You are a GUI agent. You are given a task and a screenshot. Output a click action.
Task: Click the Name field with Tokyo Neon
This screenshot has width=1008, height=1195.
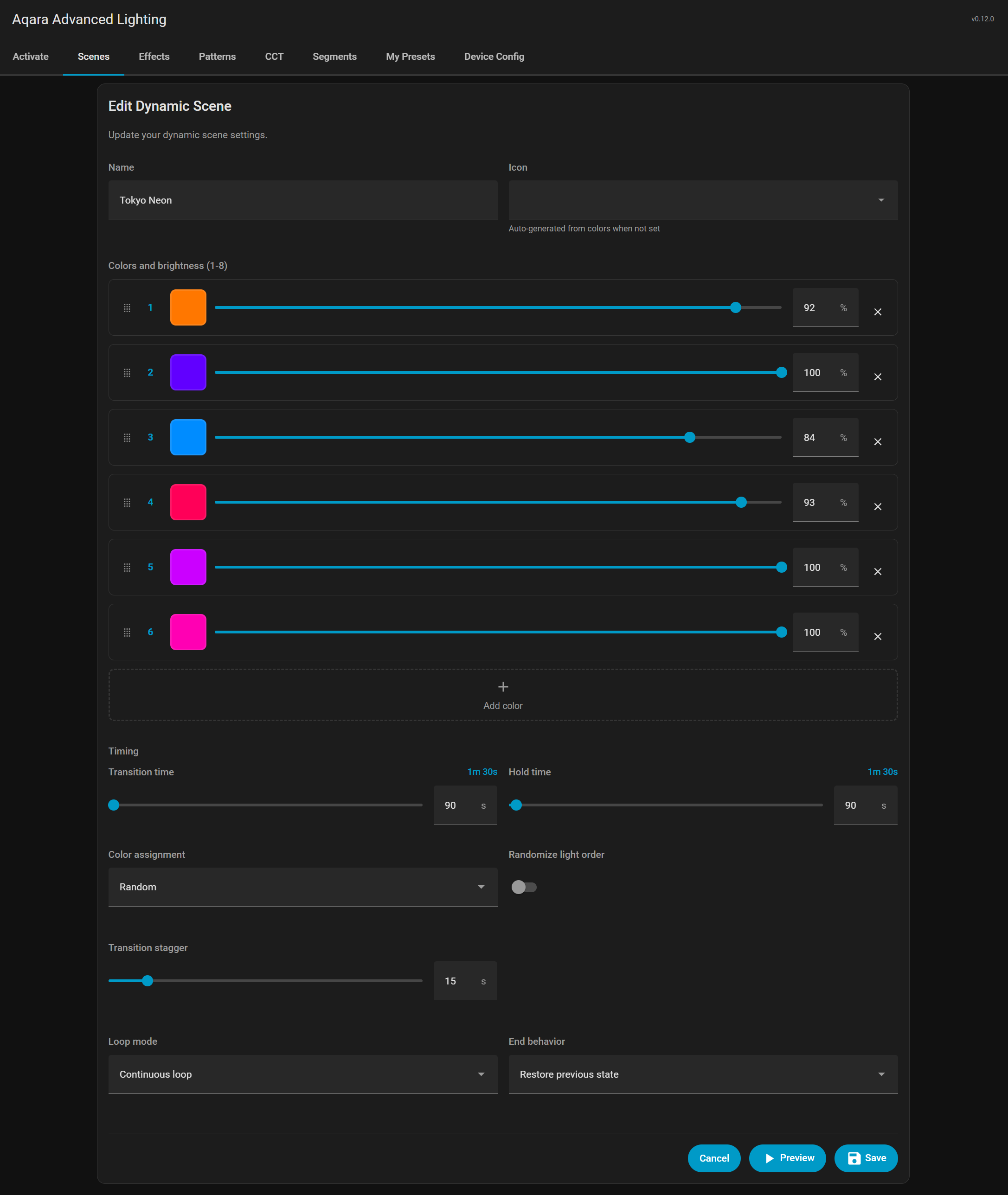[302, 200]
